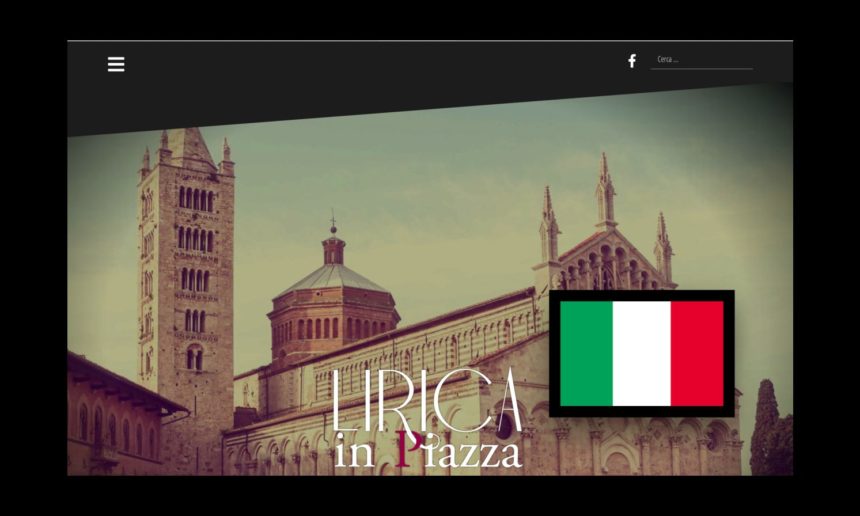Viewport: 860px width, 516px height.
Task: Open the hamburger navigation menu
Action: [116, 64]
